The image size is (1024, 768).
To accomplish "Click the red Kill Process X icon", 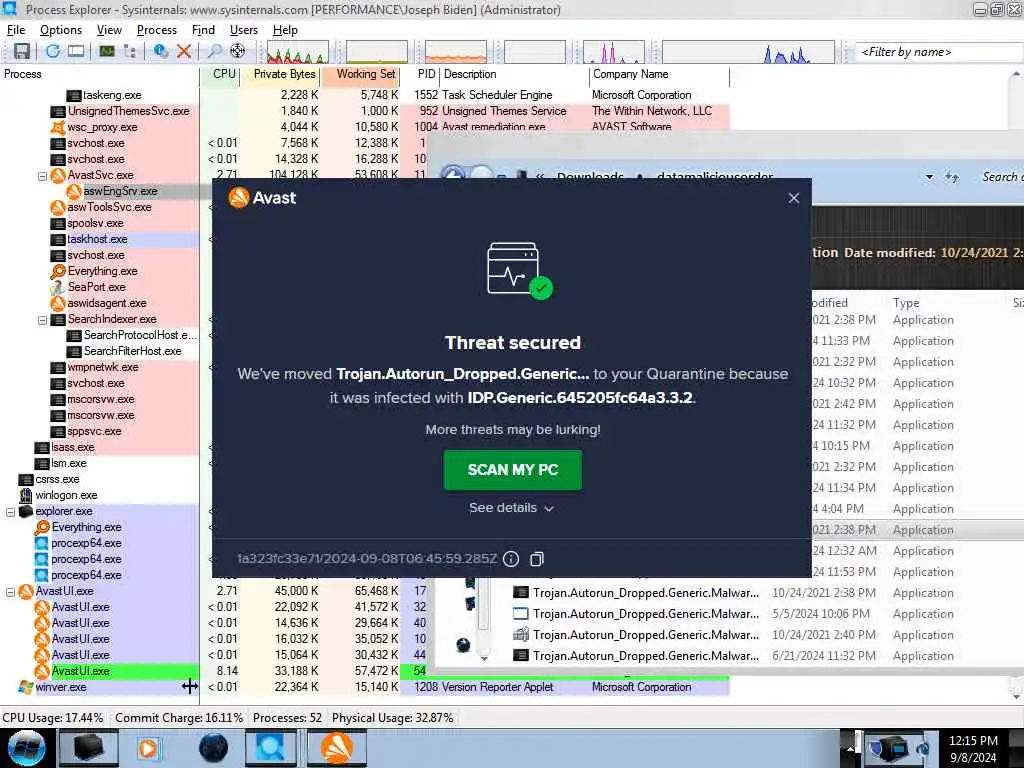I will pyautogui.click(x=184, y=51).
